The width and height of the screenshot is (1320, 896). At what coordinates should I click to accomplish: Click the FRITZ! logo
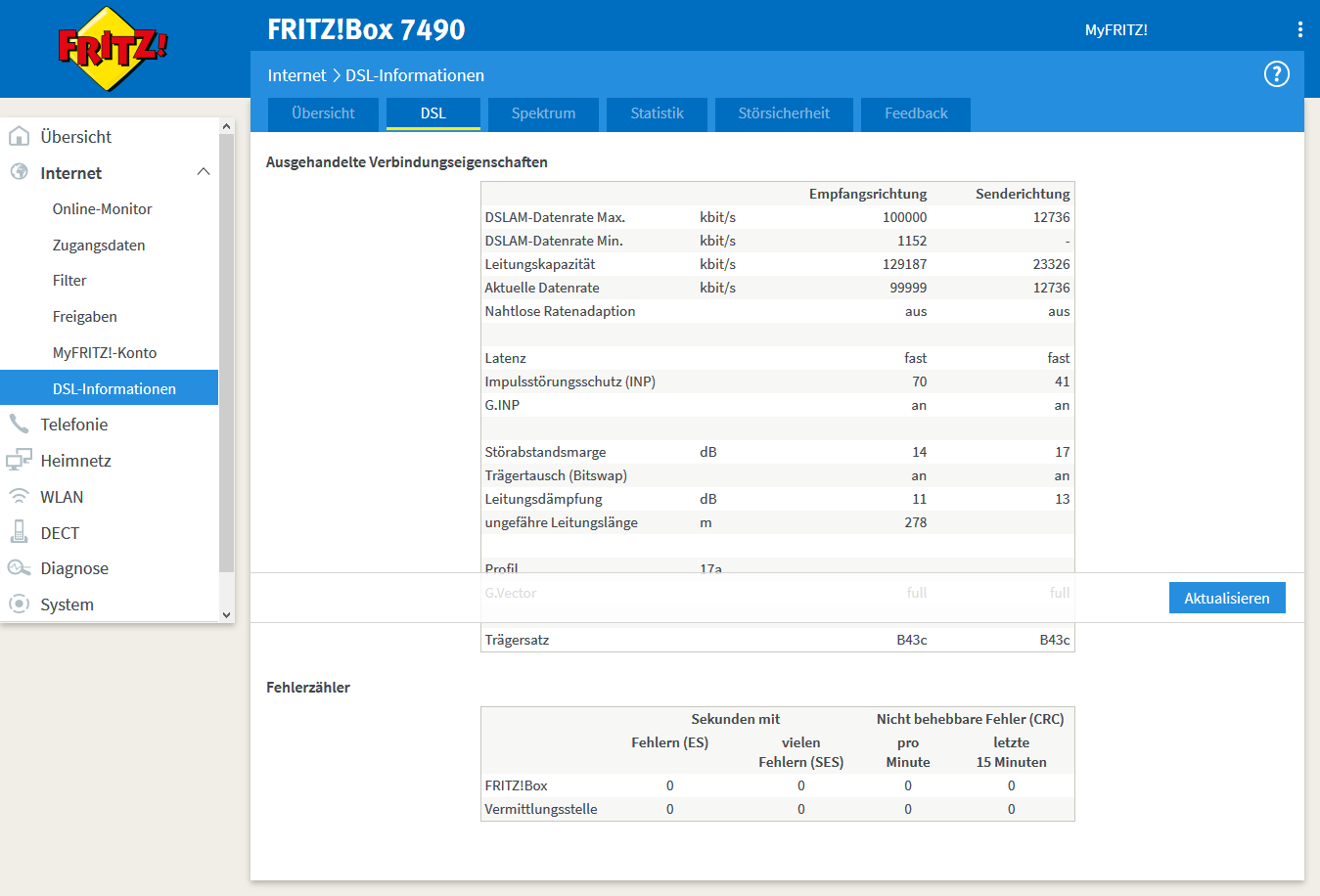click(113, 48)
